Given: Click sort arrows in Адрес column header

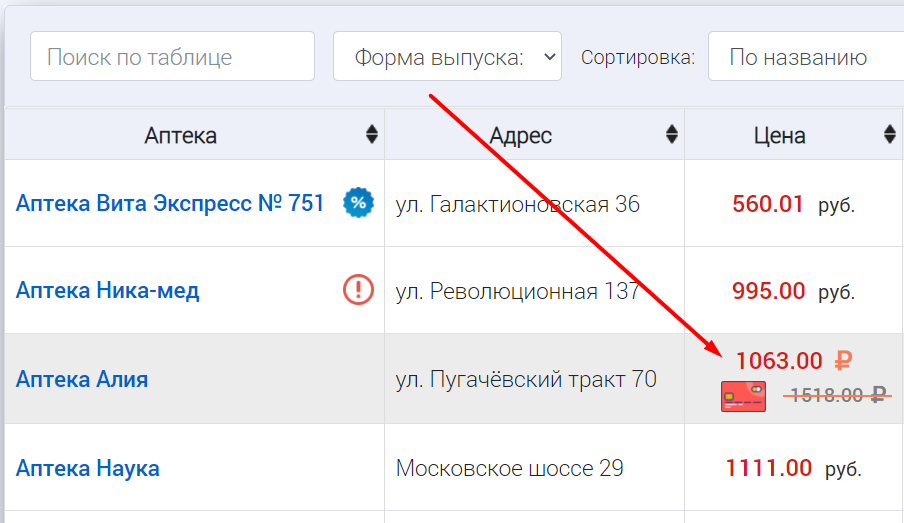Looking at the screenshot, I should tap(672, 135).
